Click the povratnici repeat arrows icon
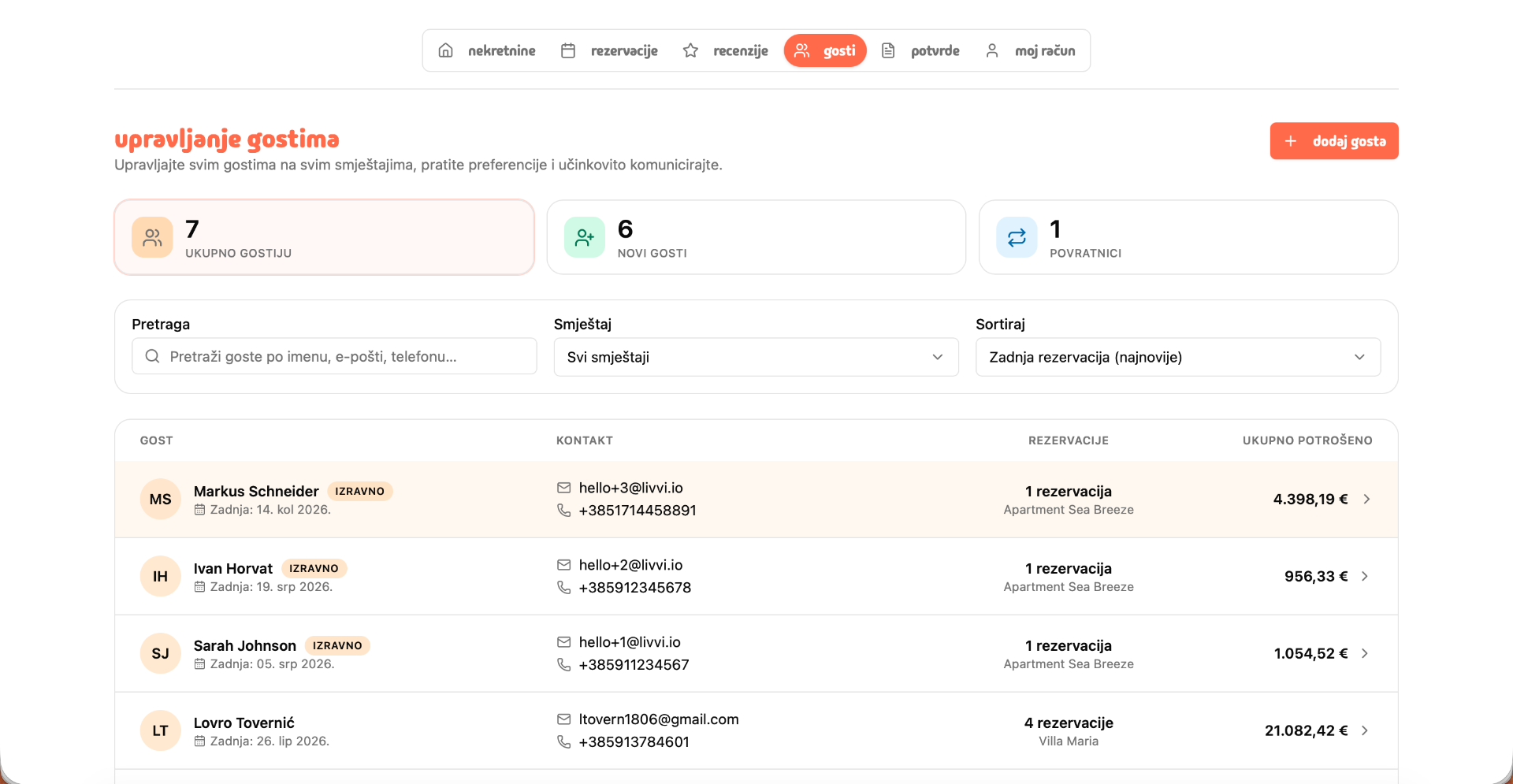The image size is (1513, 784). click(1017, 237)
